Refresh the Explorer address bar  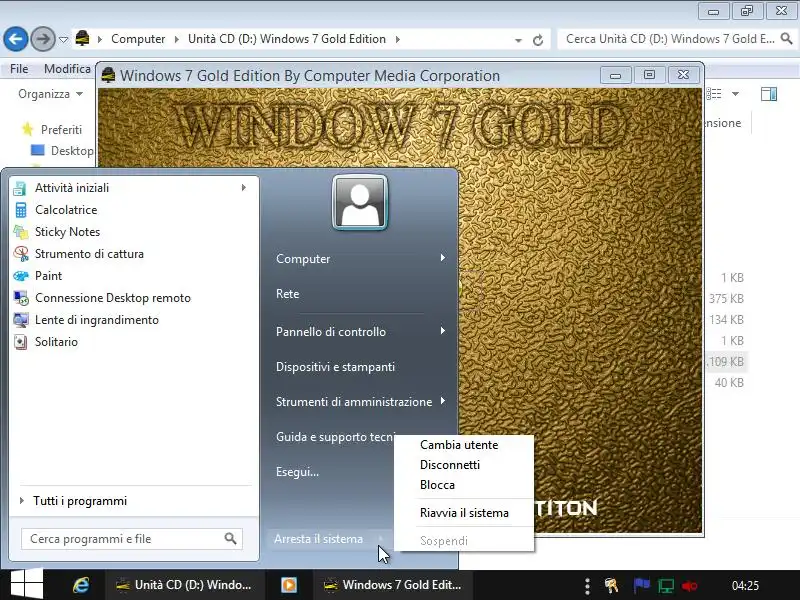538,40
